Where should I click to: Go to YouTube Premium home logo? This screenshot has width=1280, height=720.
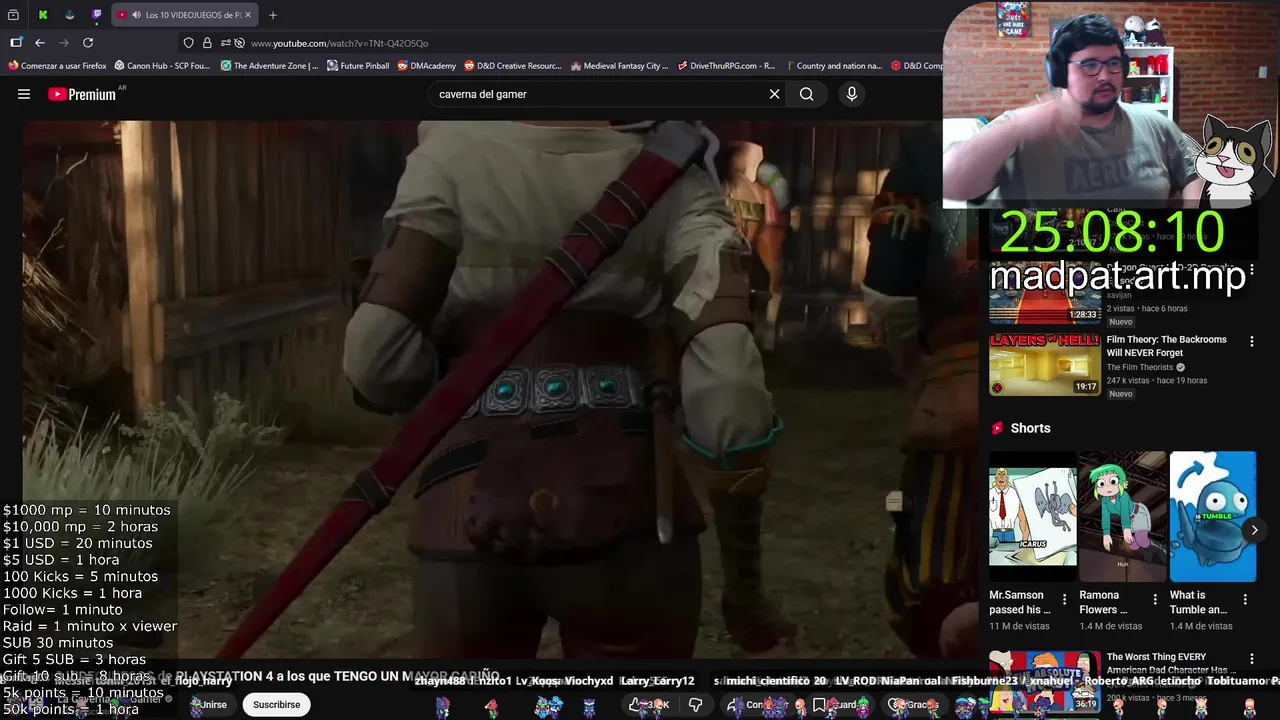point(82,94)
